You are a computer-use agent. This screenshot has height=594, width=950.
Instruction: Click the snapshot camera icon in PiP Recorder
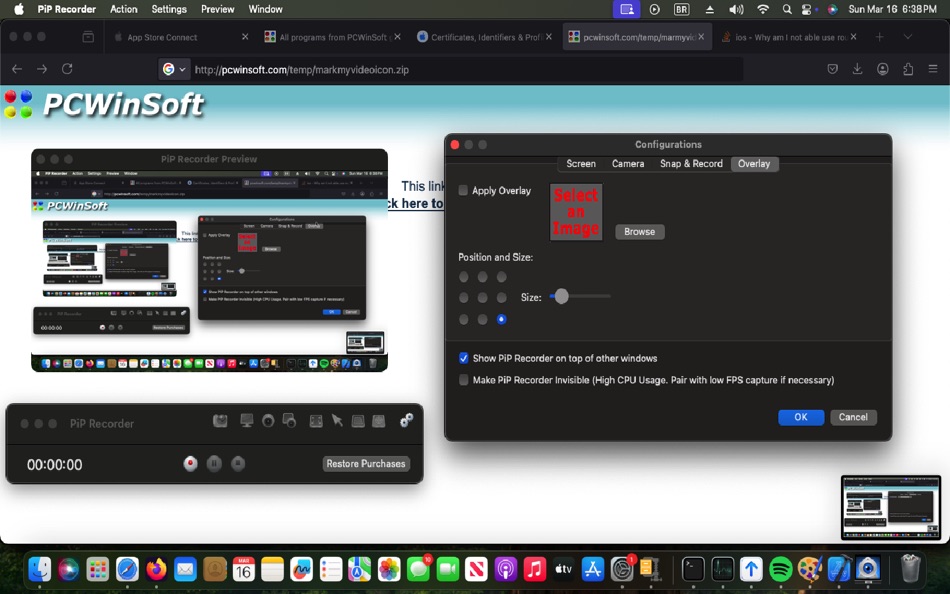tap(220, 421)
